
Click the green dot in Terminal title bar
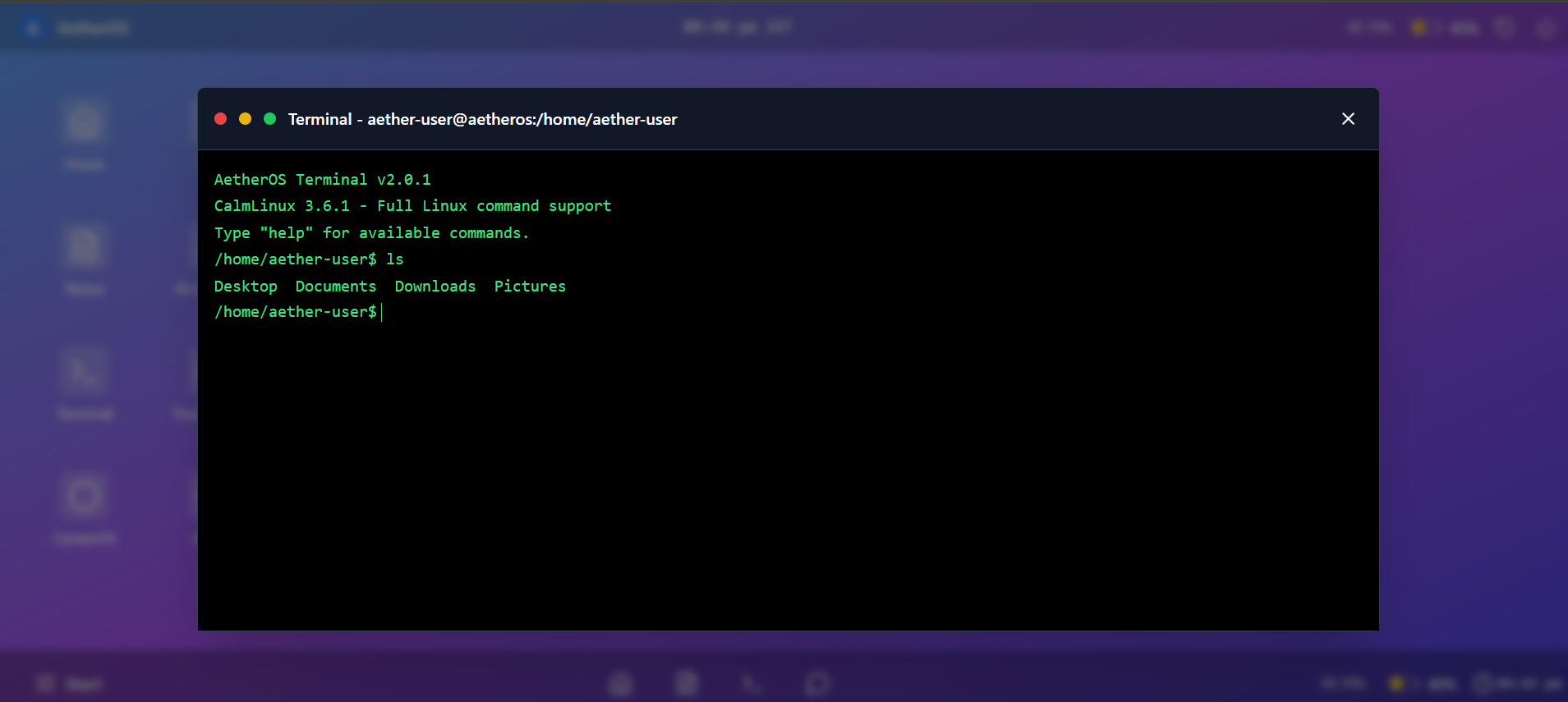pos(269,119)
